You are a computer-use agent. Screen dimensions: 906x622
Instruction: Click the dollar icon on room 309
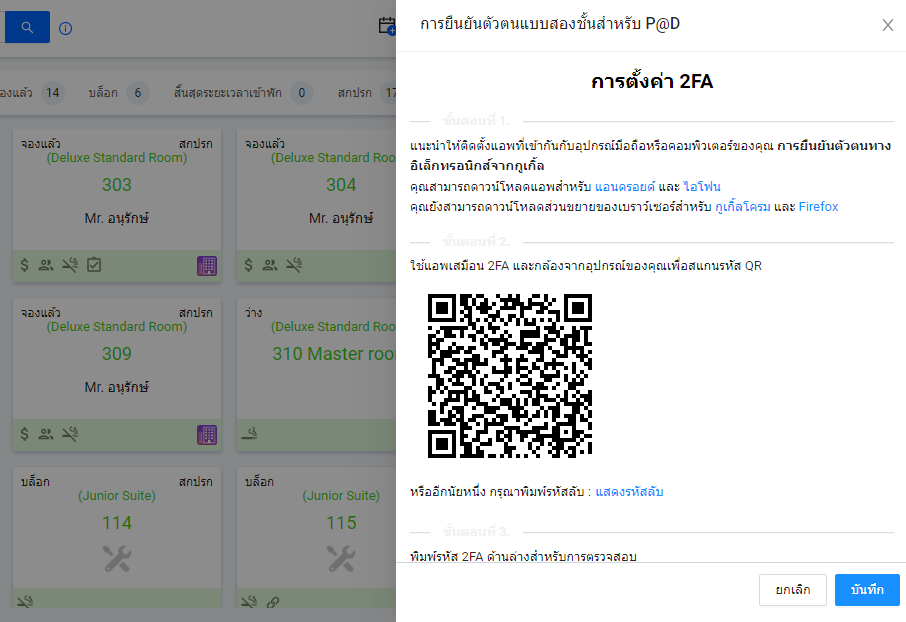point(24,434)
